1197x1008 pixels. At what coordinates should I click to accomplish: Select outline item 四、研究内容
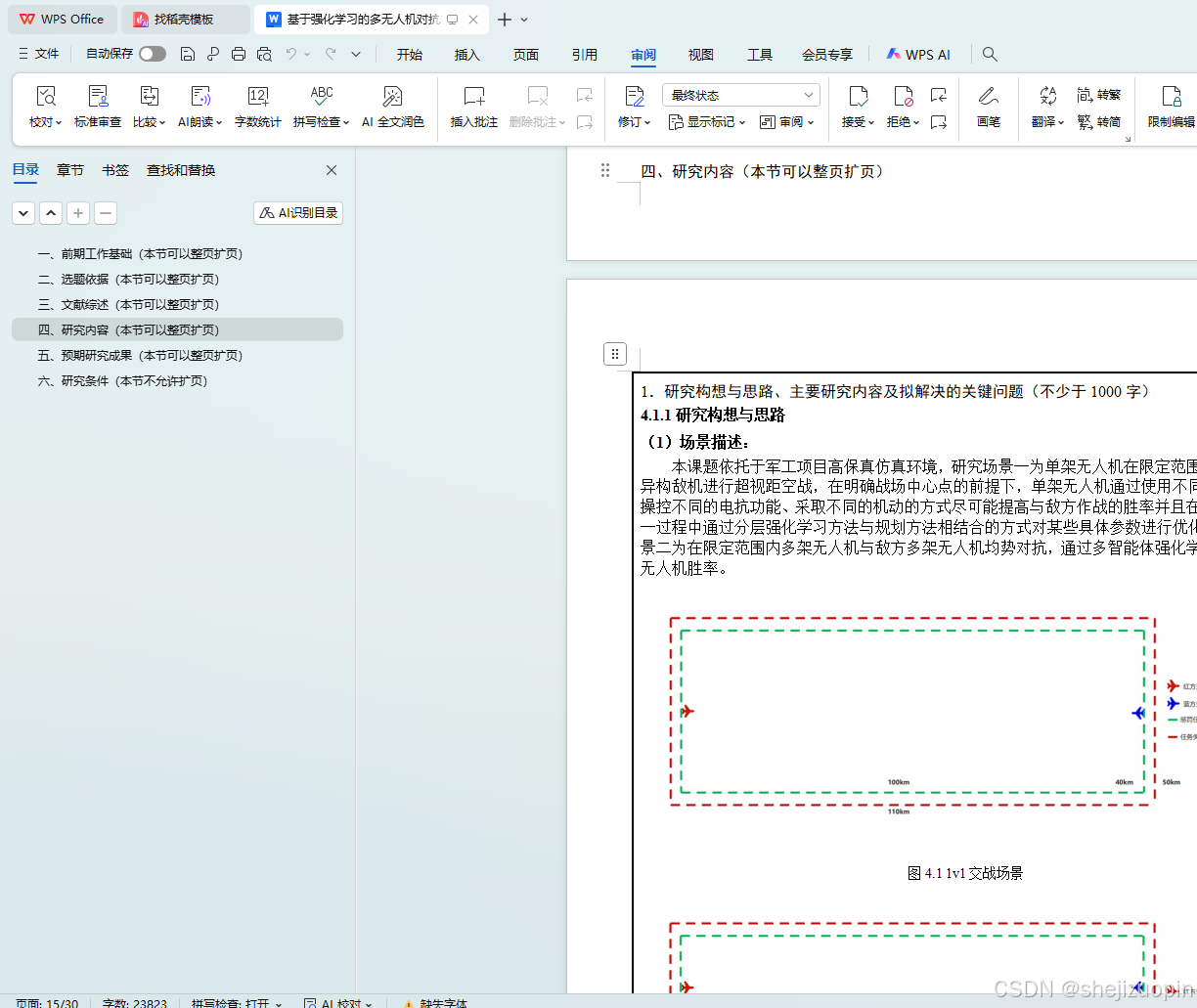point(177,329)
